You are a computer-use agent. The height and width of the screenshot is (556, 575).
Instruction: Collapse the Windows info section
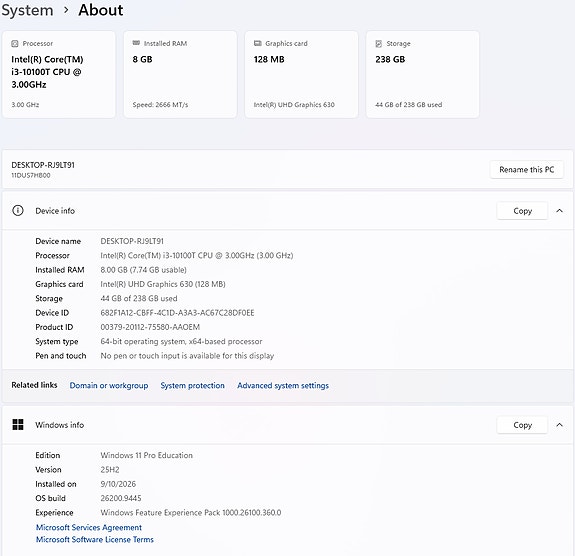click(559, 425)
